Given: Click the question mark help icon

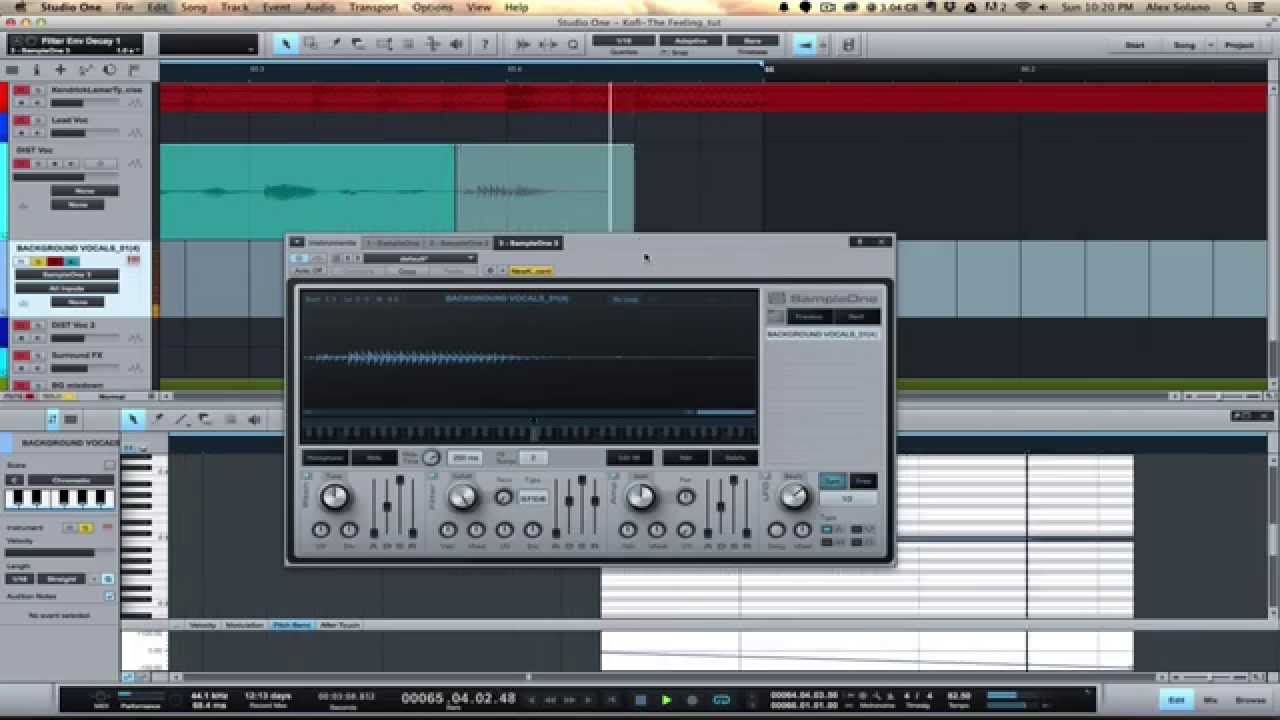Looking at the screenshot, I should point(485,44).
